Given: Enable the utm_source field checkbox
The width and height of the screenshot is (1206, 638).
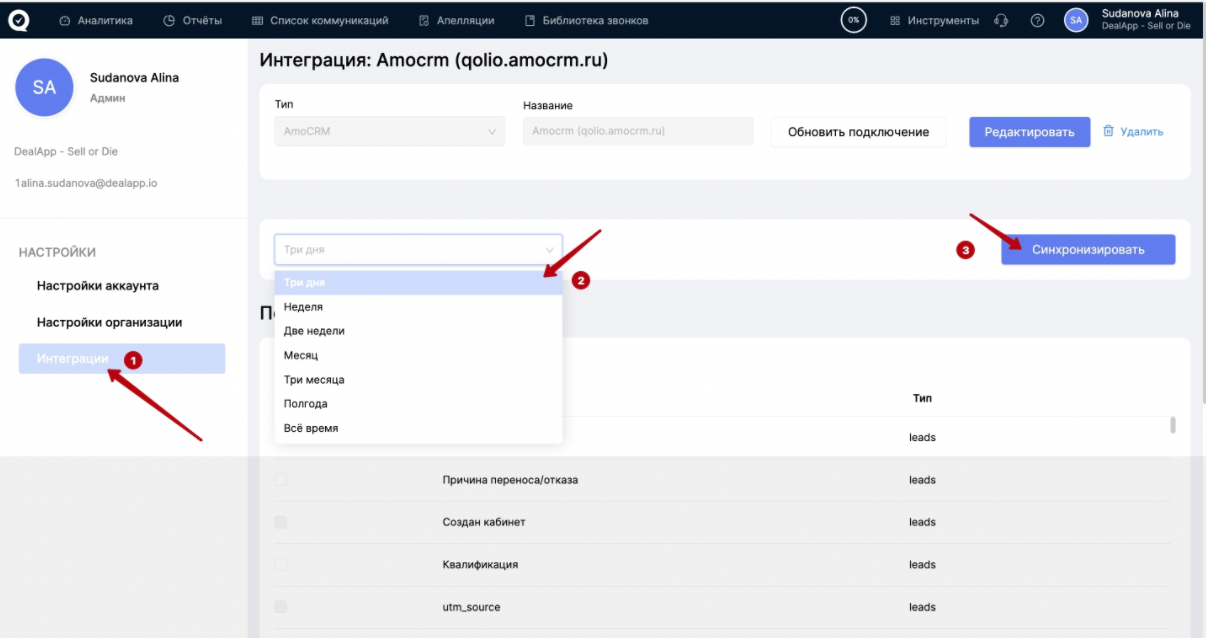Looking at the screenshot, I should tap(280, 607).
